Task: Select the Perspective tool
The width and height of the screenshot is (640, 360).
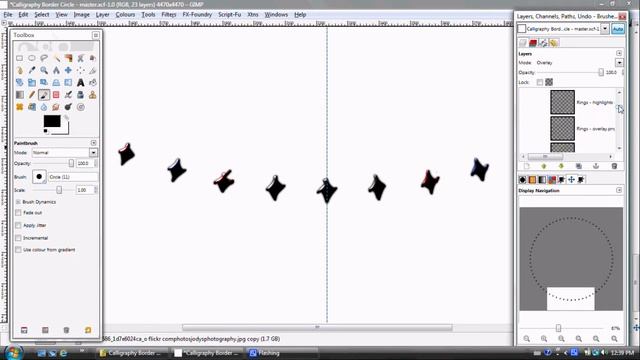Action: click(56, 82)
